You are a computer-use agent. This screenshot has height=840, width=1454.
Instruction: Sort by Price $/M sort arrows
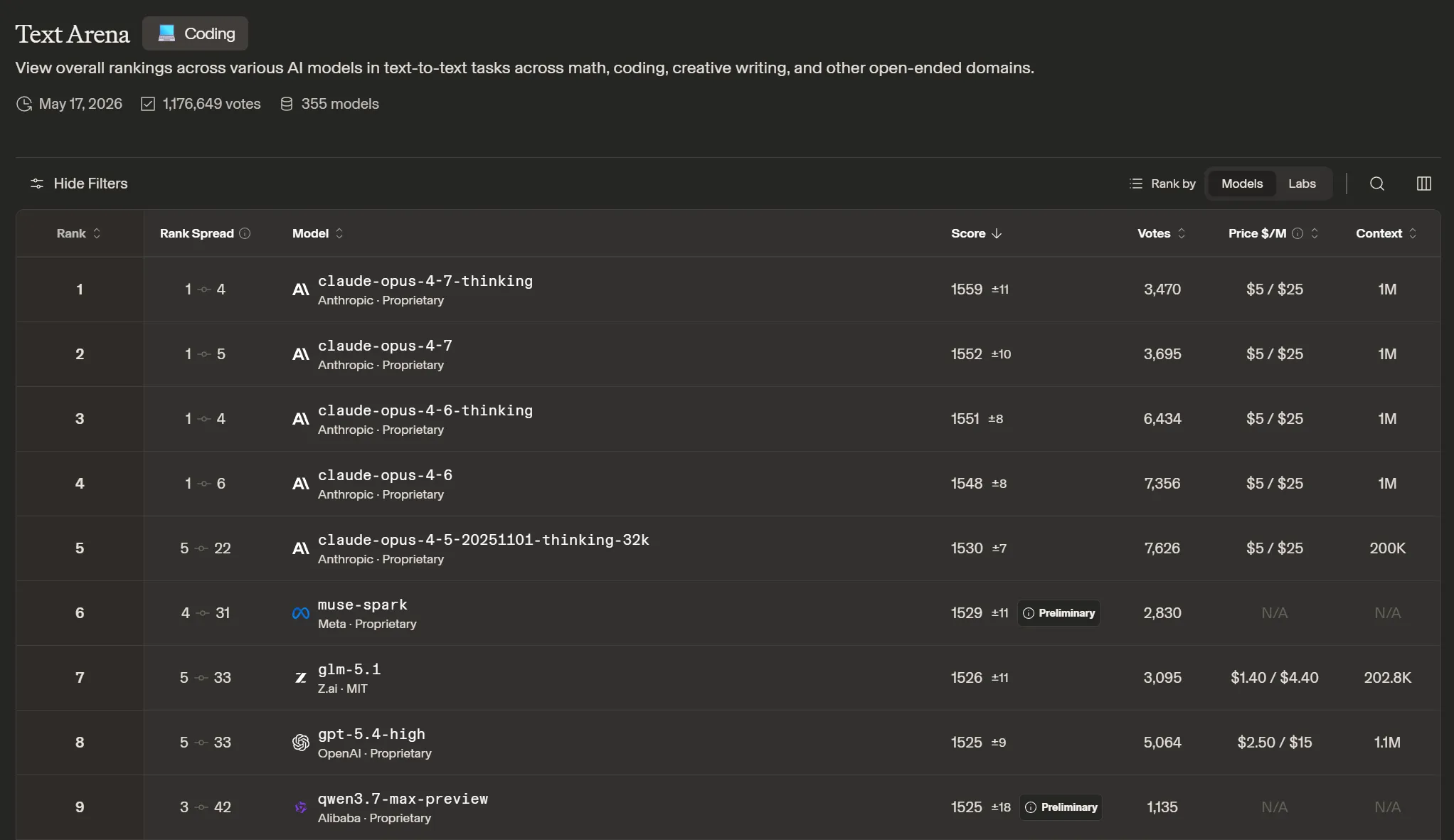1315,233
